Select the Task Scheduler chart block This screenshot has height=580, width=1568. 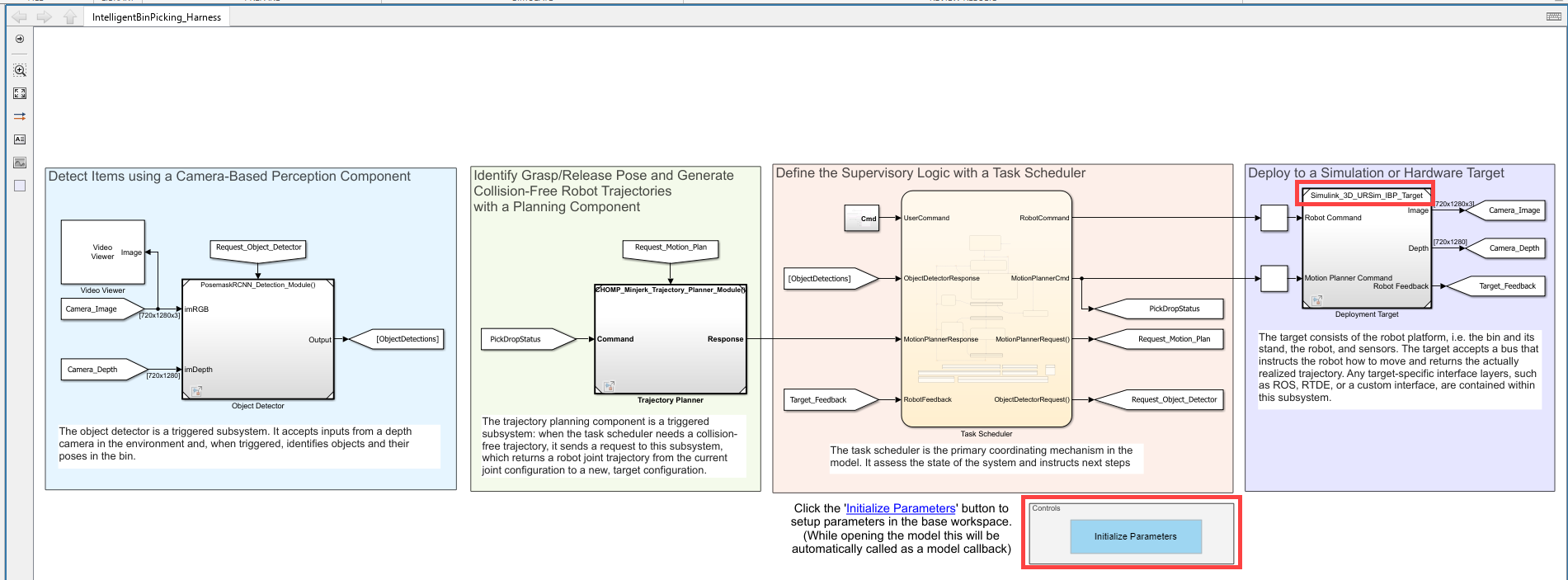pyautogui.click(x=986, y=309)
